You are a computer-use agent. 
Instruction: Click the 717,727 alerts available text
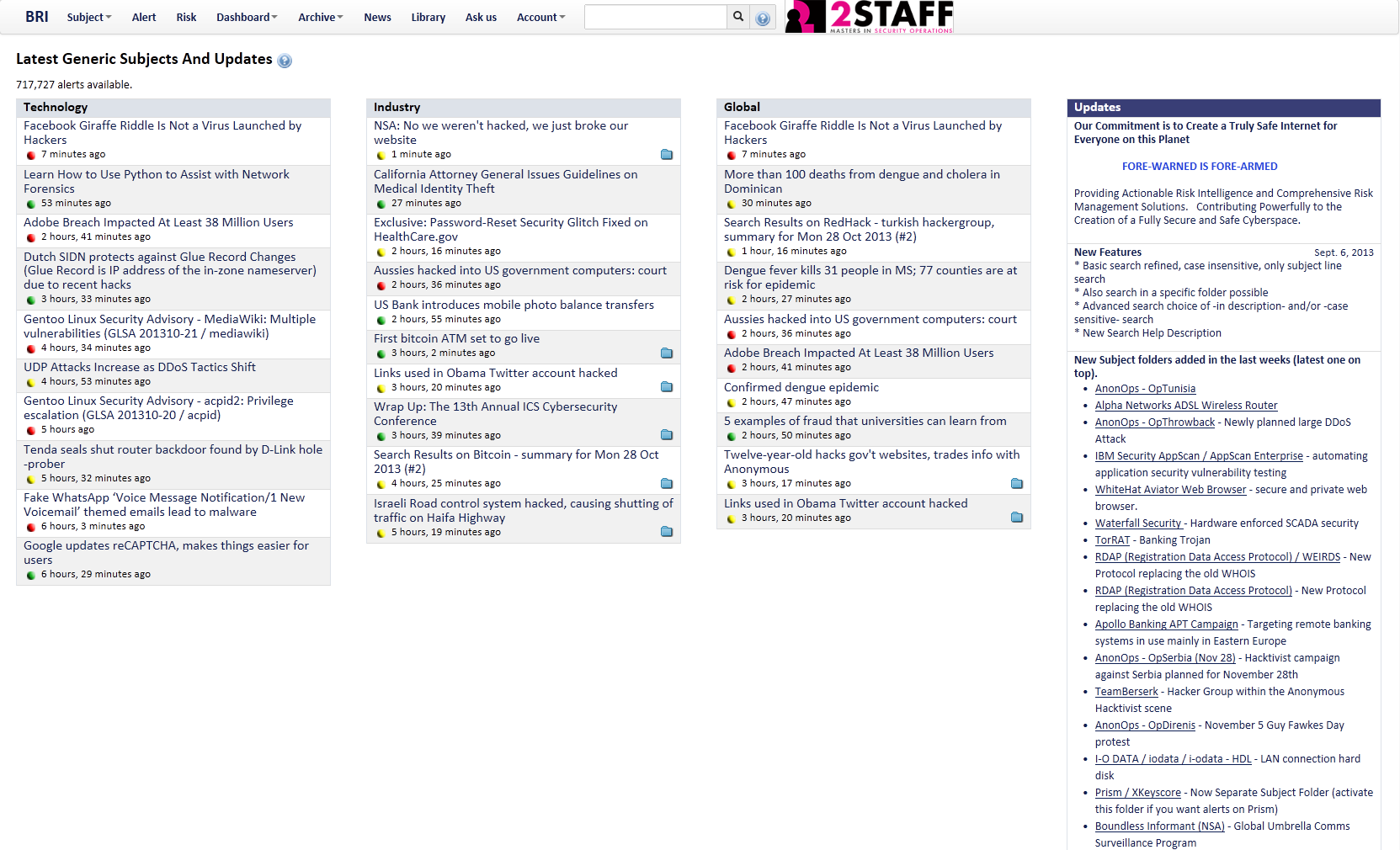click(74, 85)
